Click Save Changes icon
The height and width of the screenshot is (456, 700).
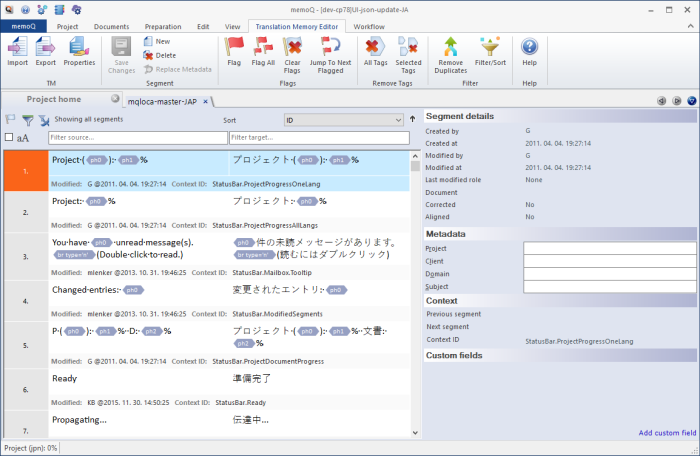click(121, 55)
